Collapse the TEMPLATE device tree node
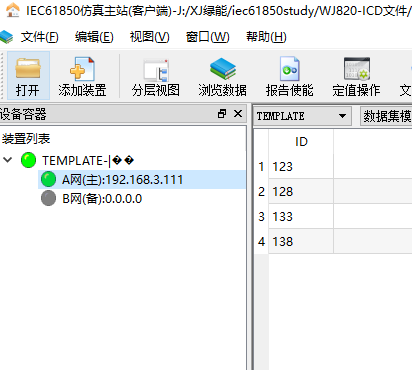412x370 pixels. 7,160
